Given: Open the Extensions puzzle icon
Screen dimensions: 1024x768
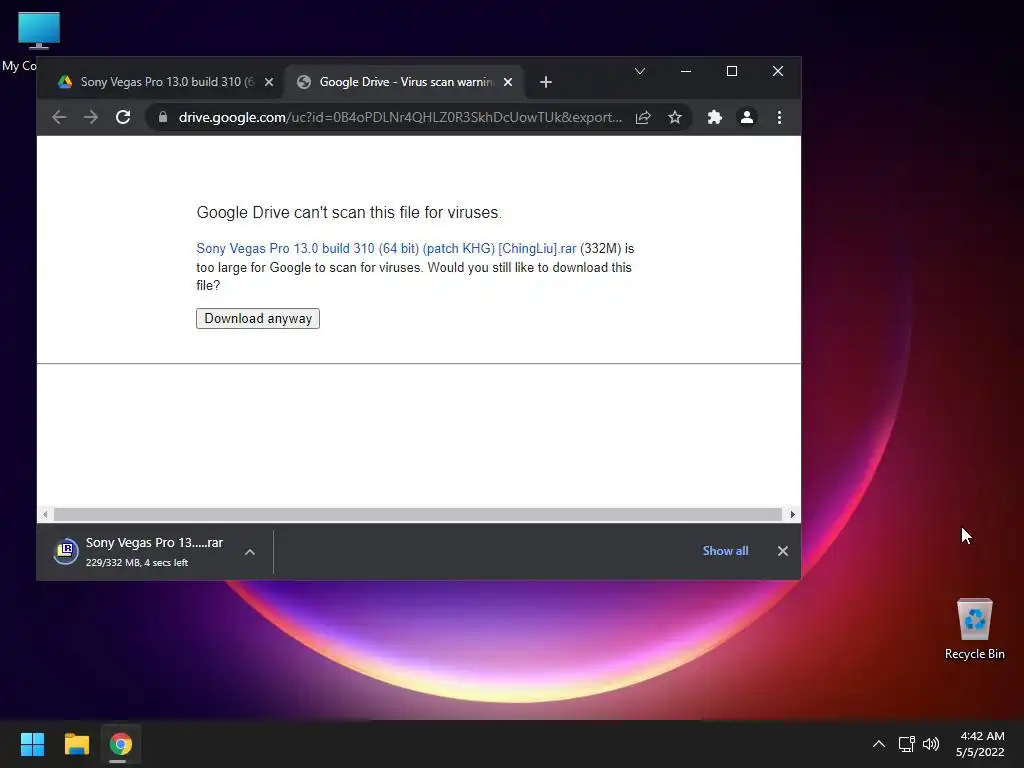Looking at the screenshot, I should [x=715, y=118].
